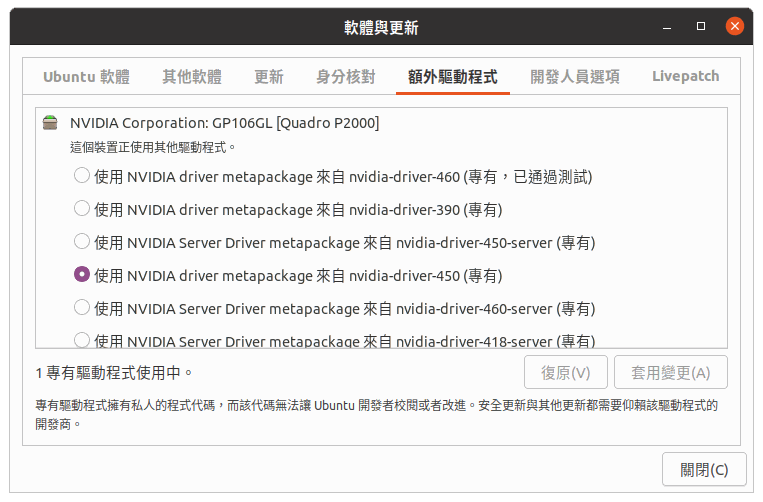Choose nvidia-driver-460-server radio option

click(x=82, y=308)
